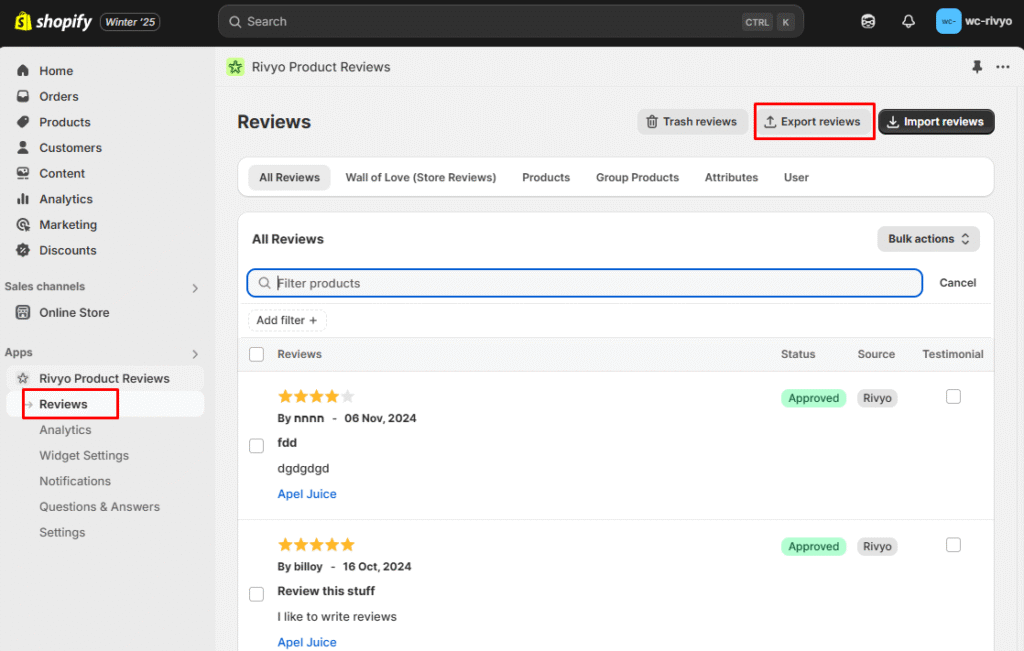Click into the Filter products search field
The height and width of the screenshot is (651, 1024).
[590, 283]
